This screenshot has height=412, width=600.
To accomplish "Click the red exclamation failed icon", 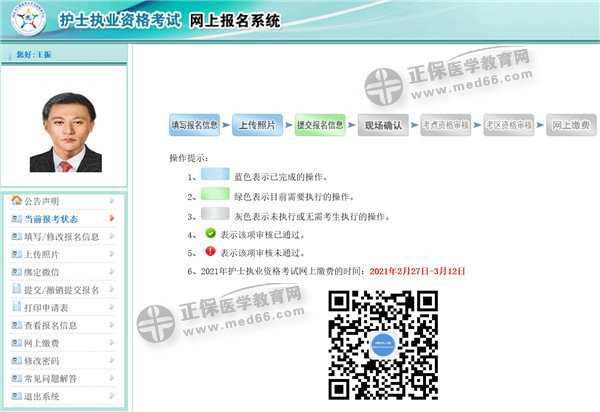I will [x=211, y=253].
